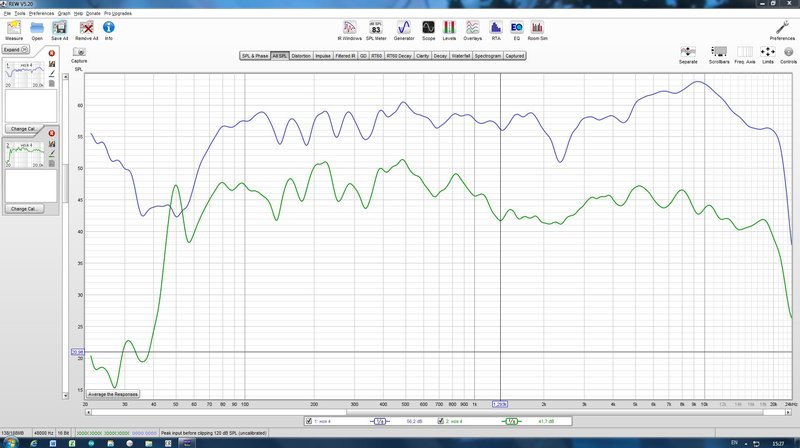
Task: Click the Measure icon in the toolbar
Action: pyautogui.click(x=14, y=31)
